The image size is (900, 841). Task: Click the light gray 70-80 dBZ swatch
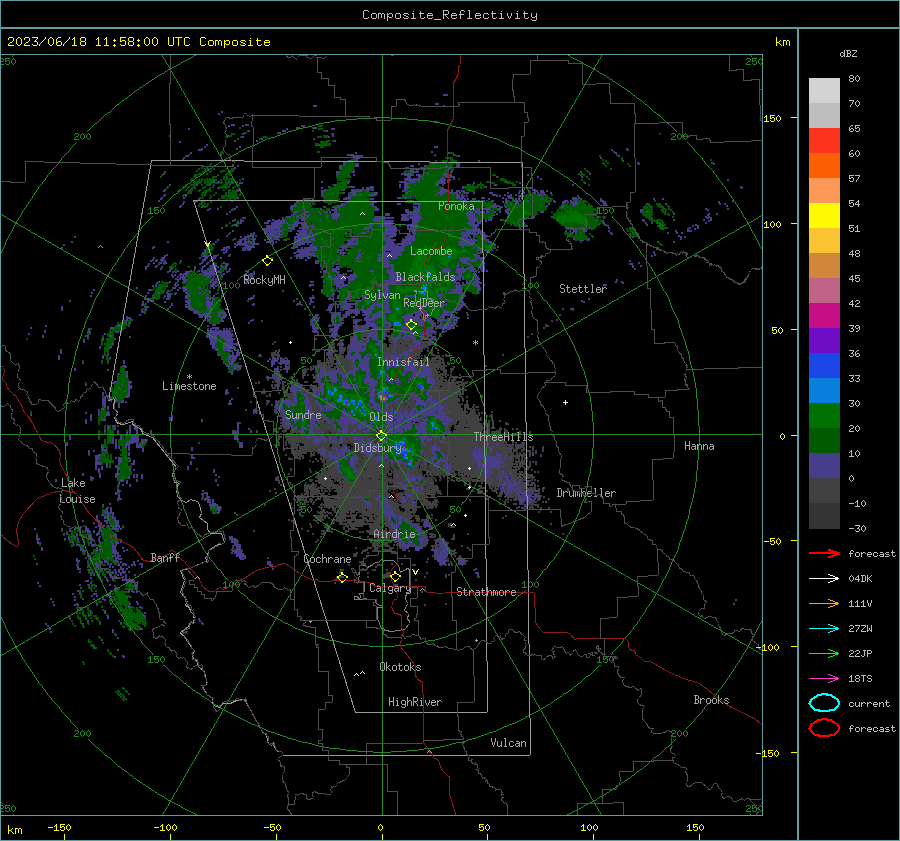824,91
